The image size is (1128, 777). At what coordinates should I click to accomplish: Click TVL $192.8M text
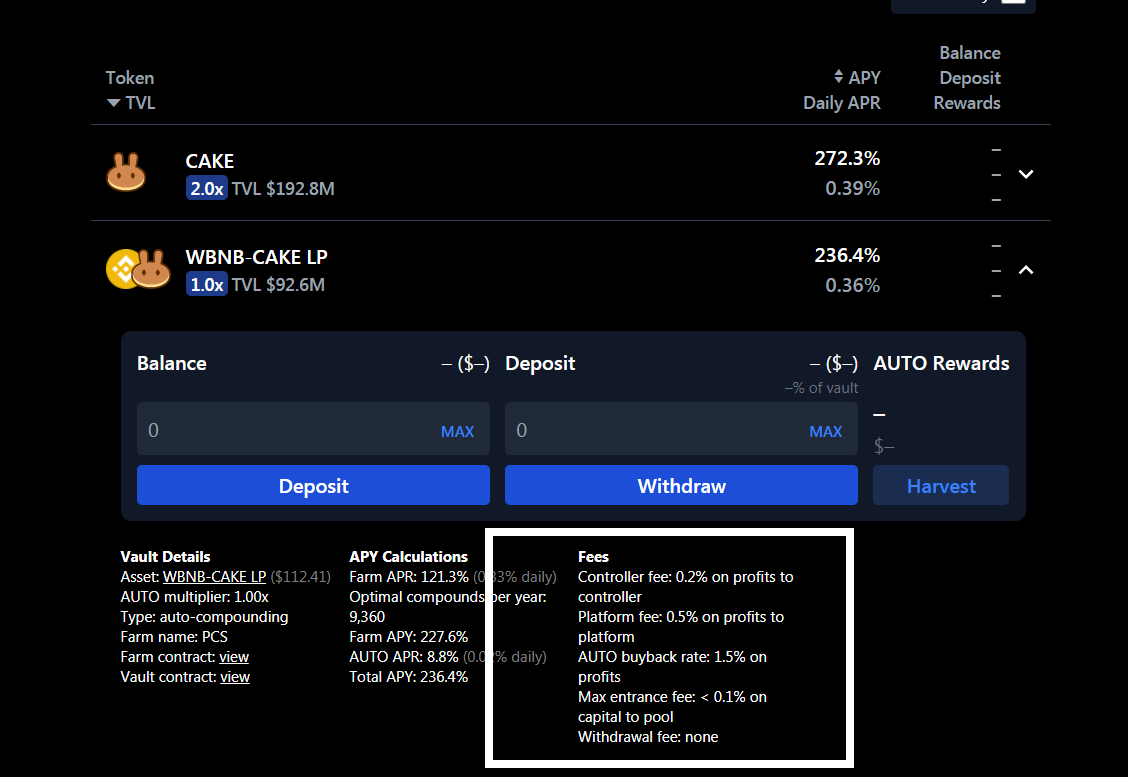click(283, 188)
